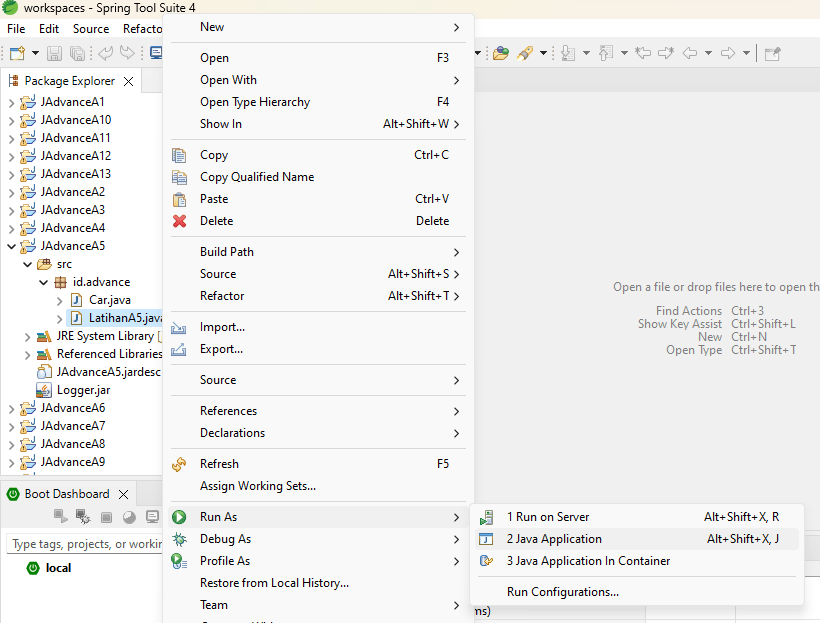Click the Save All toolbar icon

point(77,53)
